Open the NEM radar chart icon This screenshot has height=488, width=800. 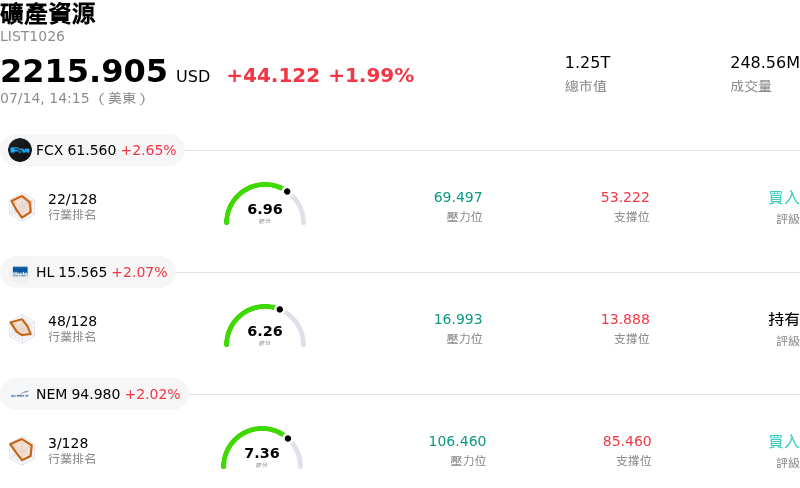22,451
